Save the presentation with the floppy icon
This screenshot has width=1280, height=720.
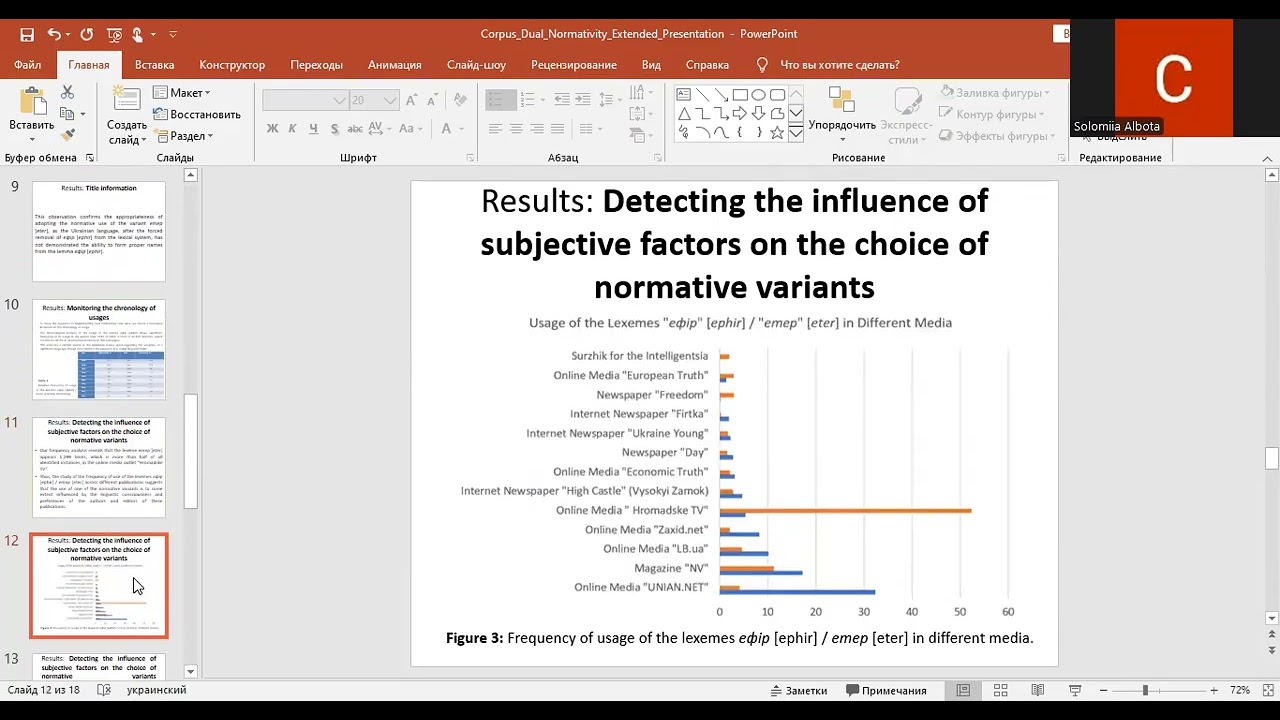(27, 34)
